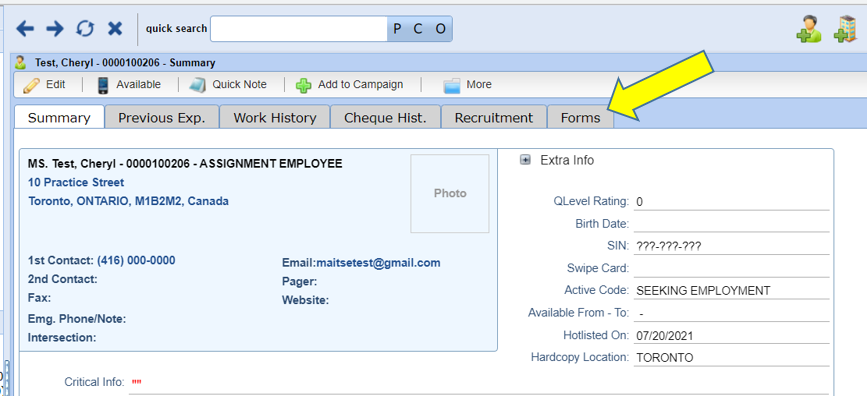Toggle the C filter in quick search
Screen dimensions: 867x396
[418, 29]
